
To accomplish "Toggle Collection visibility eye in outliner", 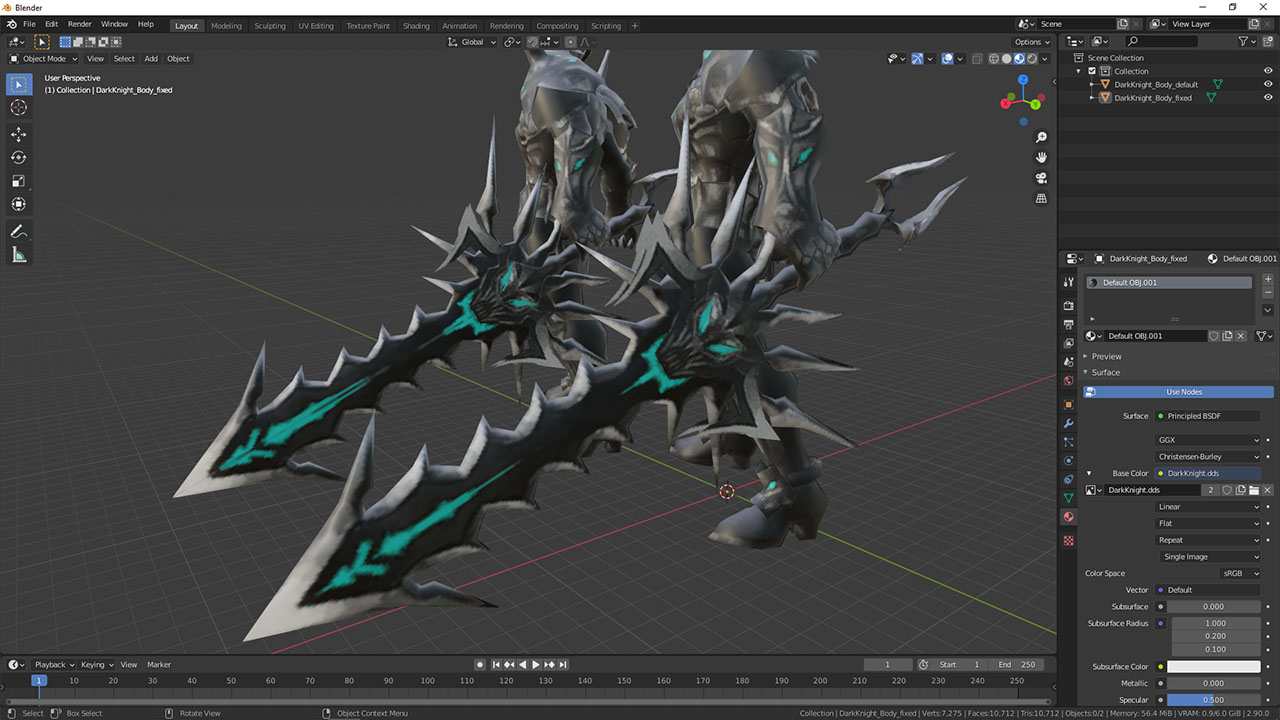I will point(1268,71).
